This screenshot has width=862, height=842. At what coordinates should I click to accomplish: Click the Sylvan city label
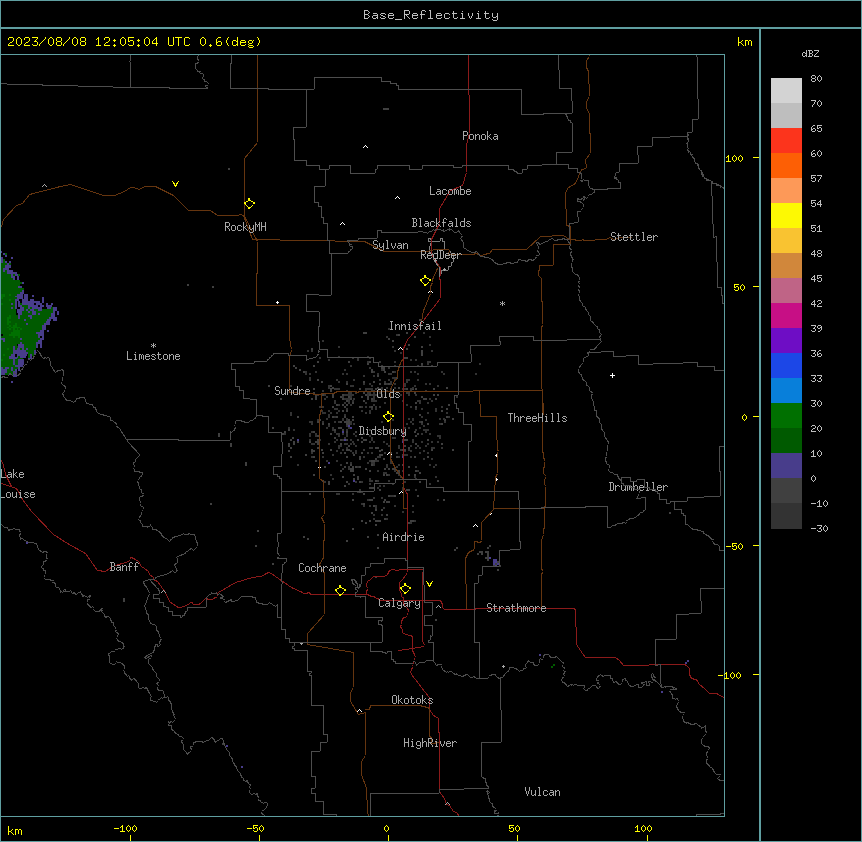coord(390,245)
